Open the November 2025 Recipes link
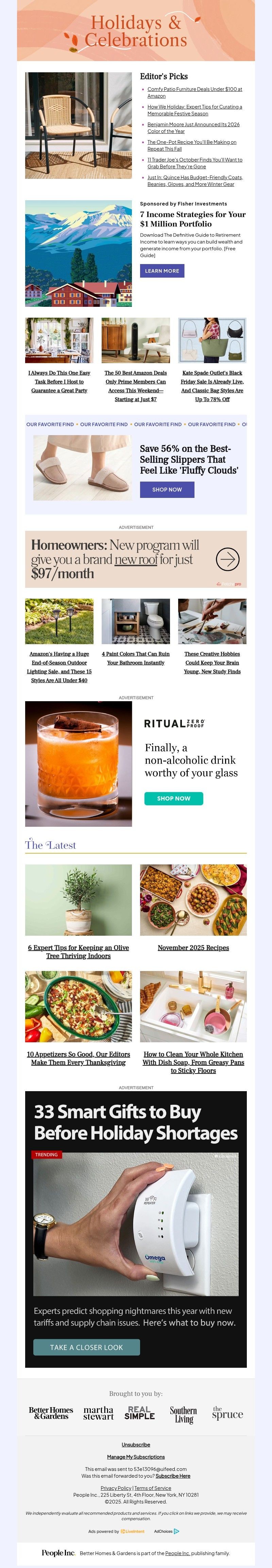Image resolution: width=272 pixels, height=1568 pixels. click(x=193, y=948)
